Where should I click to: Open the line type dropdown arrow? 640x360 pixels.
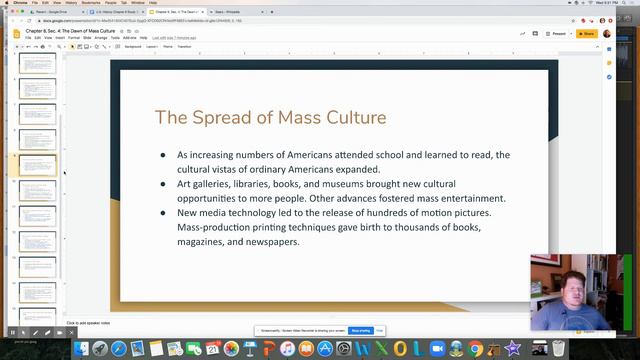[x=109, y=47]
